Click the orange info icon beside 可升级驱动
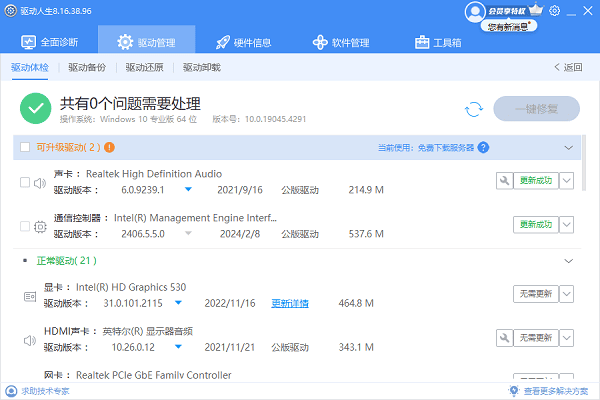Screen dimensions: 600x400 point(109,147)
